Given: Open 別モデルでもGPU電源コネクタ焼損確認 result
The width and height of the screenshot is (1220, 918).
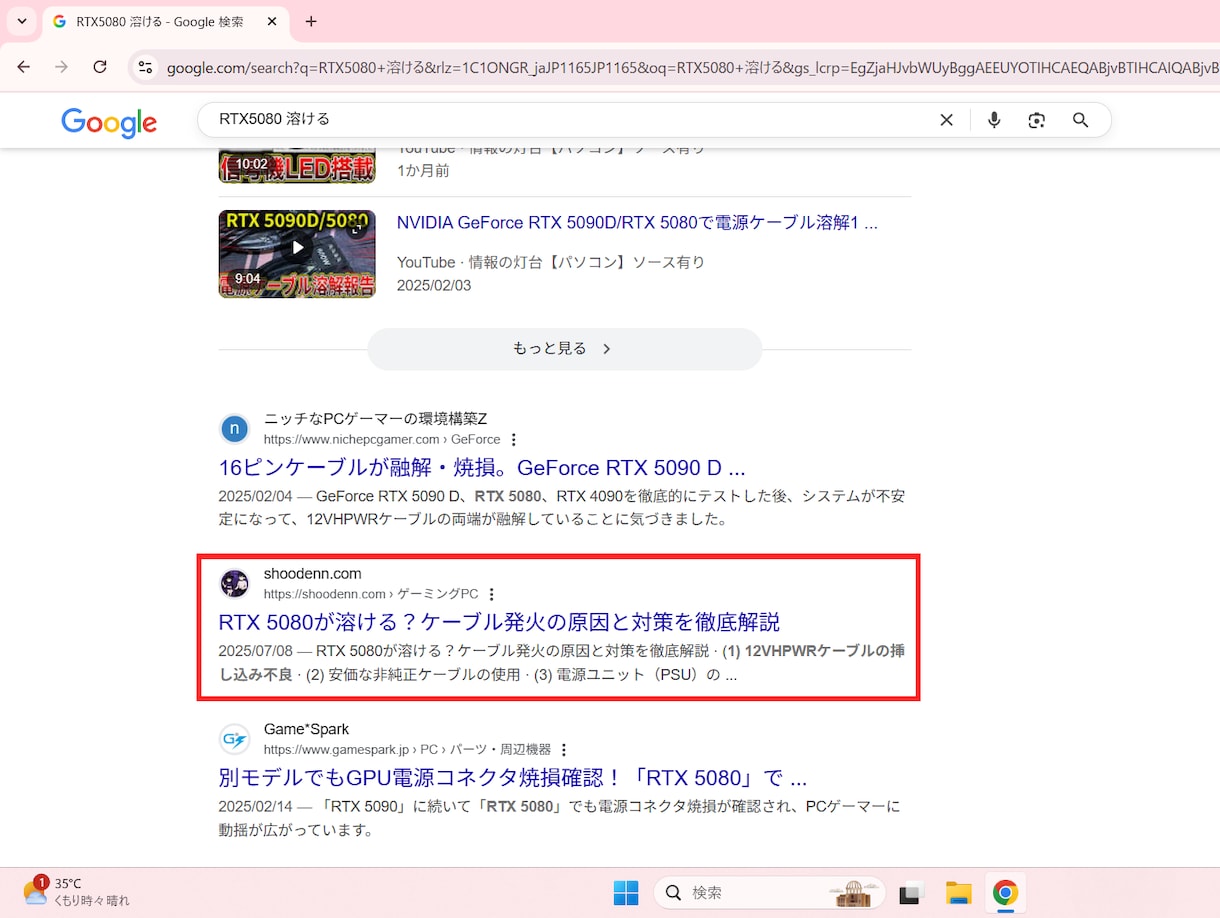Looking at the screenshot, I should pos(513,778).
